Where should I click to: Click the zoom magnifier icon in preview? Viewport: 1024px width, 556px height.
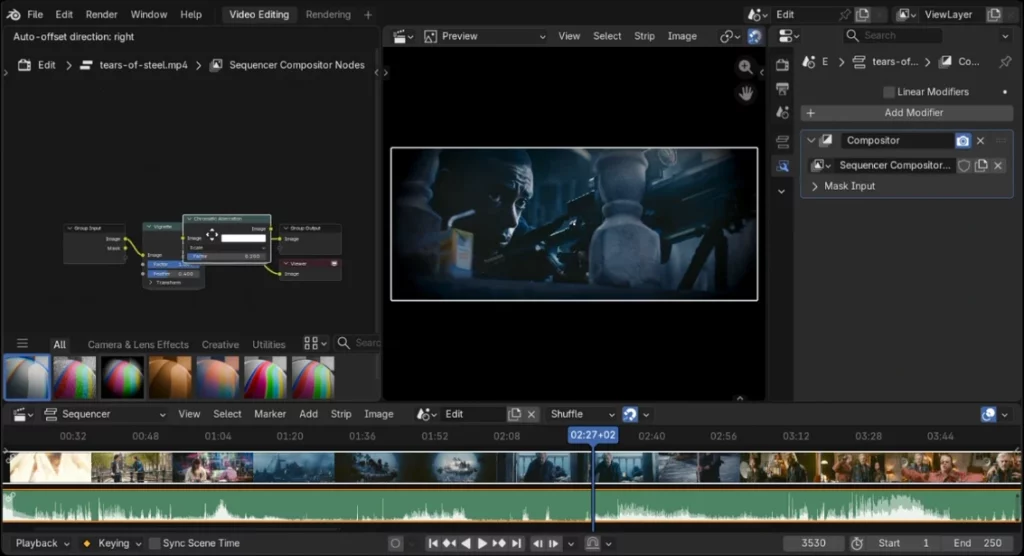tap(745, 67)
